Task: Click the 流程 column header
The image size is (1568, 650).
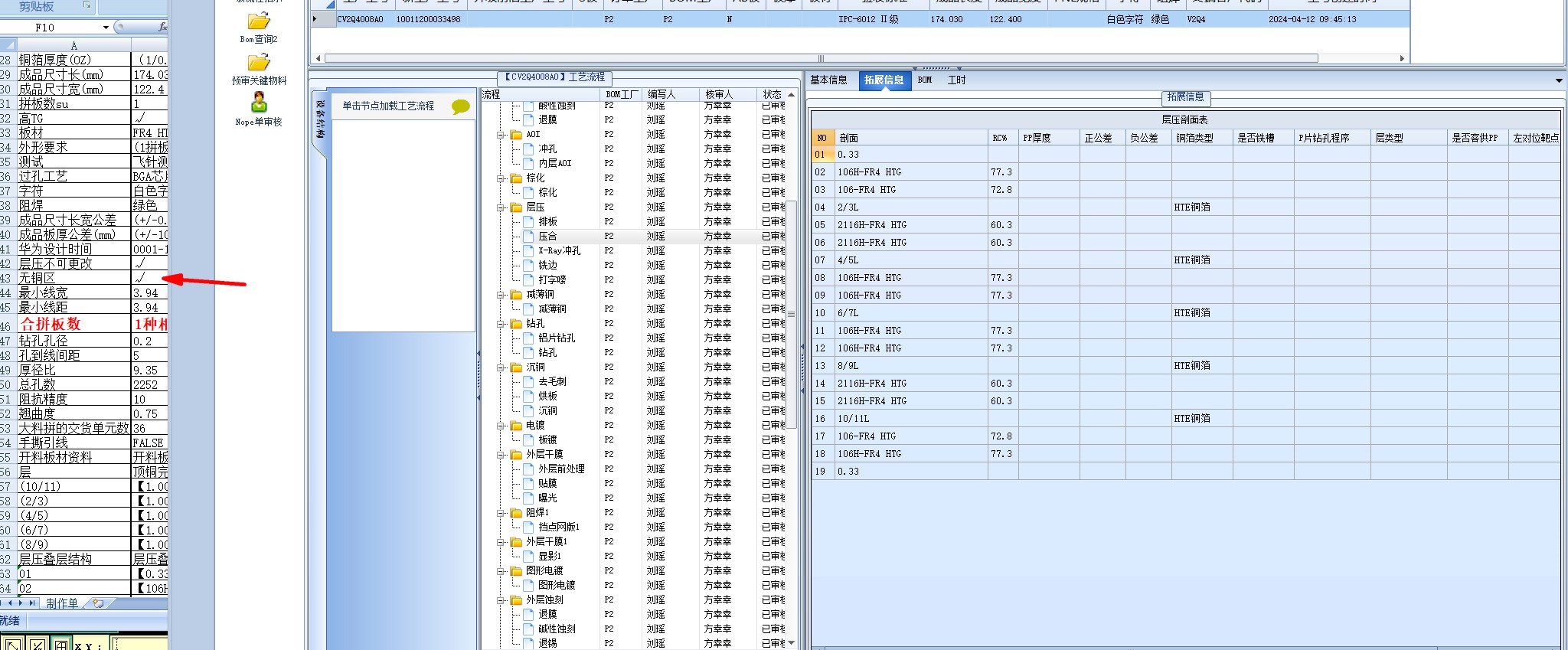Action: click(x=540, y=94)
